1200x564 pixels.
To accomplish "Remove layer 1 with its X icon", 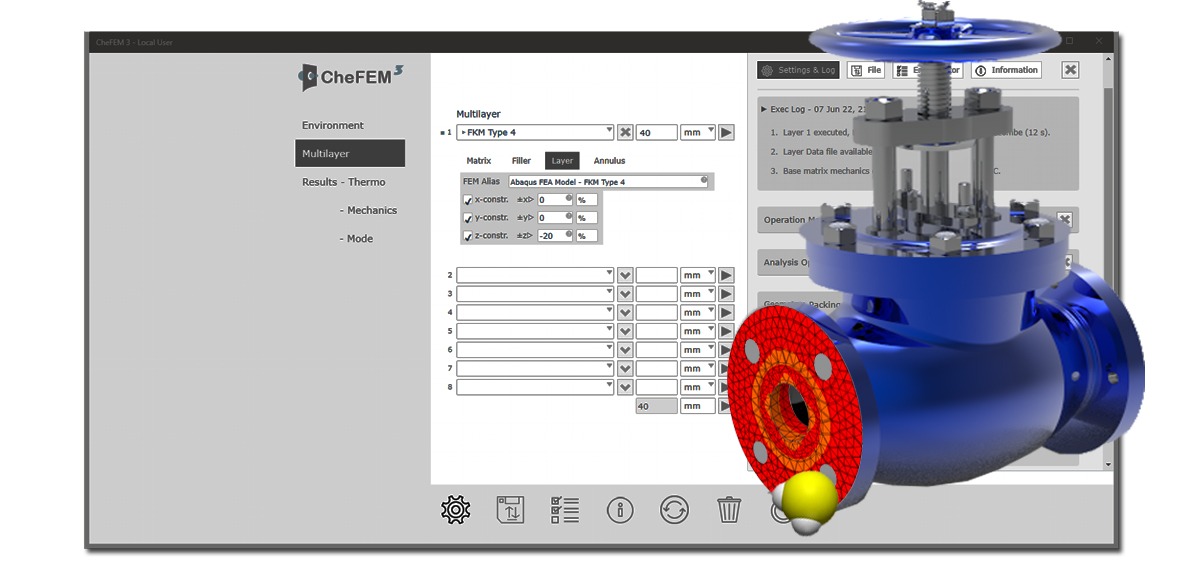I will coord(625,132).
